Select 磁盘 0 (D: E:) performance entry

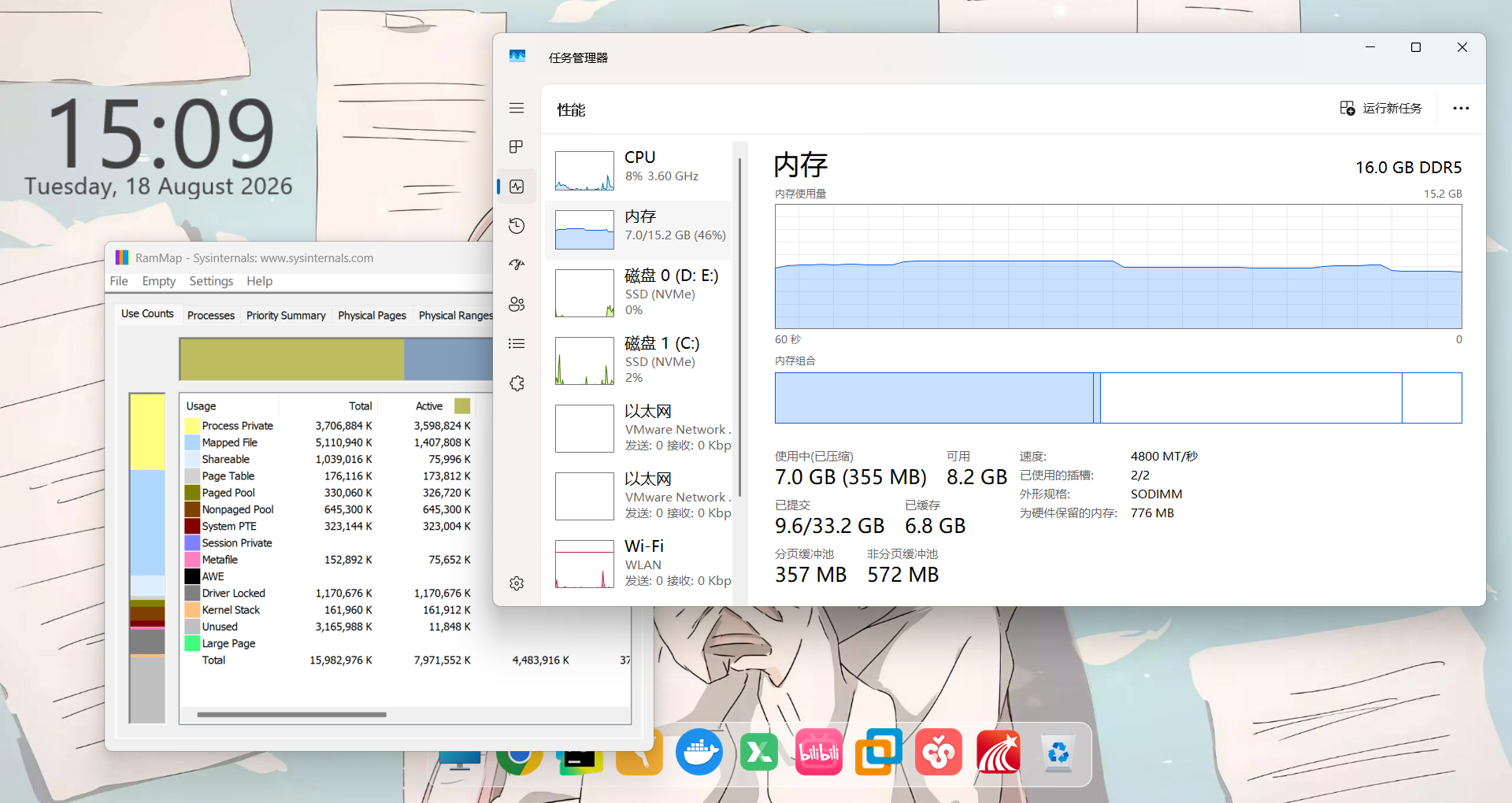click(x=639, y=293)
